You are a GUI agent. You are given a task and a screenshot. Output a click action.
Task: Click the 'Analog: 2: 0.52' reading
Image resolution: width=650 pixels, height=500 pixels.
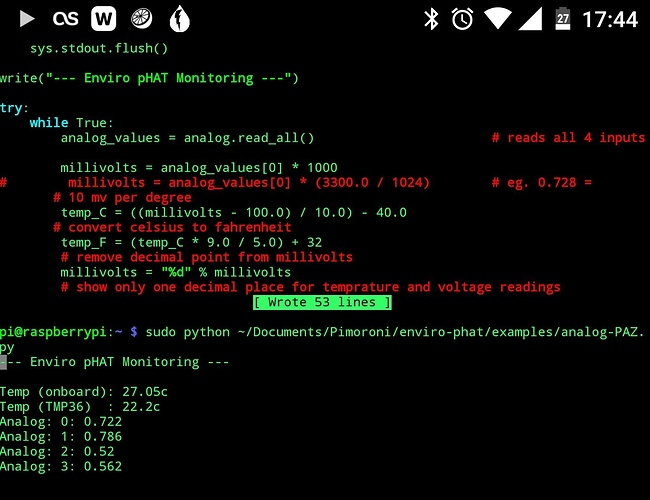point(57,451)
